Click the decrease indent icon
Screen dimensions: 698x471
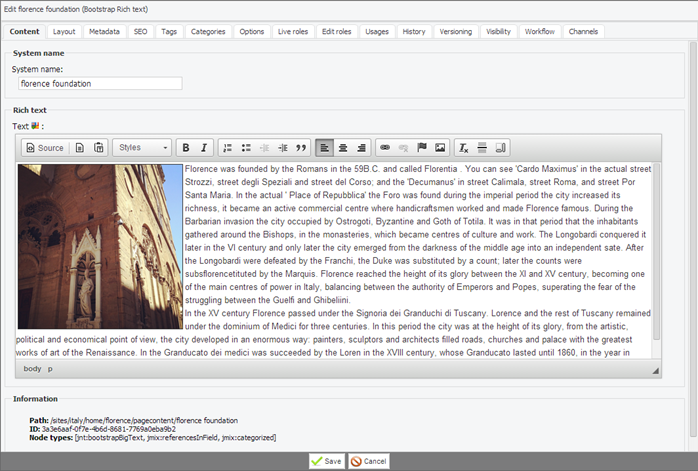[x=264, y=148]
